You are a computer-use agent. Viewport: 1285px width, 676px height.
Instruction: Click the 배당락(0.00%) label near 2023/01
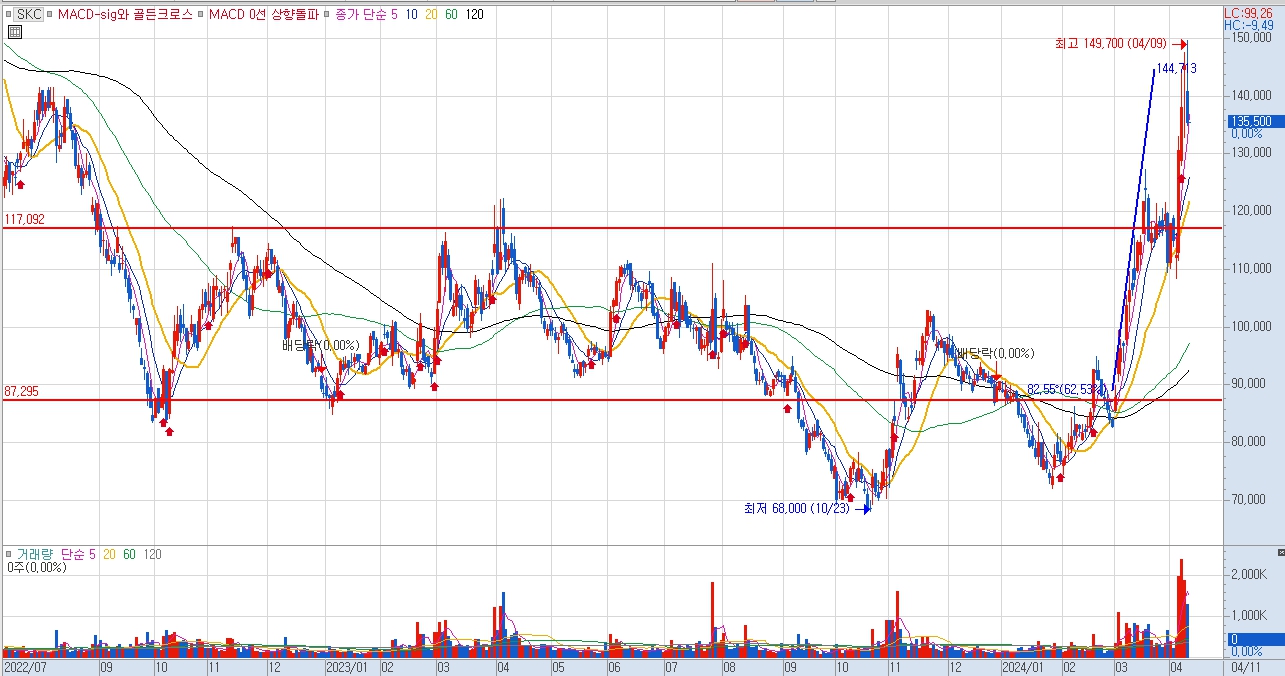[320, 345]
